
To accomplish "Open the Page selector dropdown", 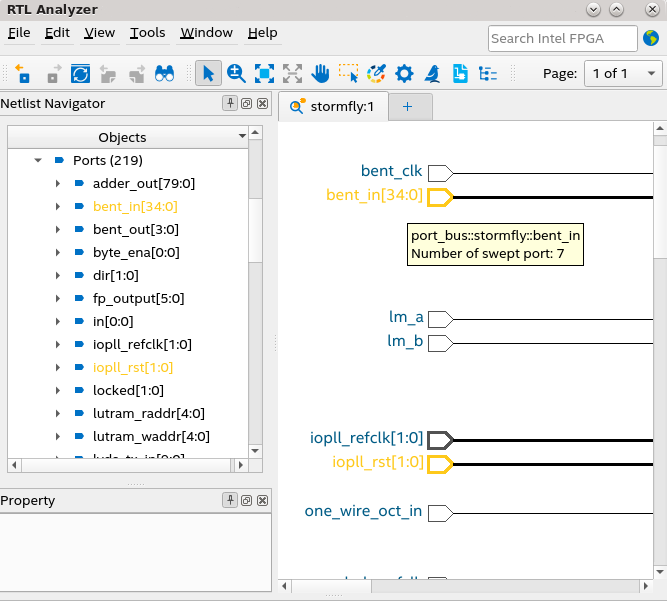I will [x=623, y=74].
